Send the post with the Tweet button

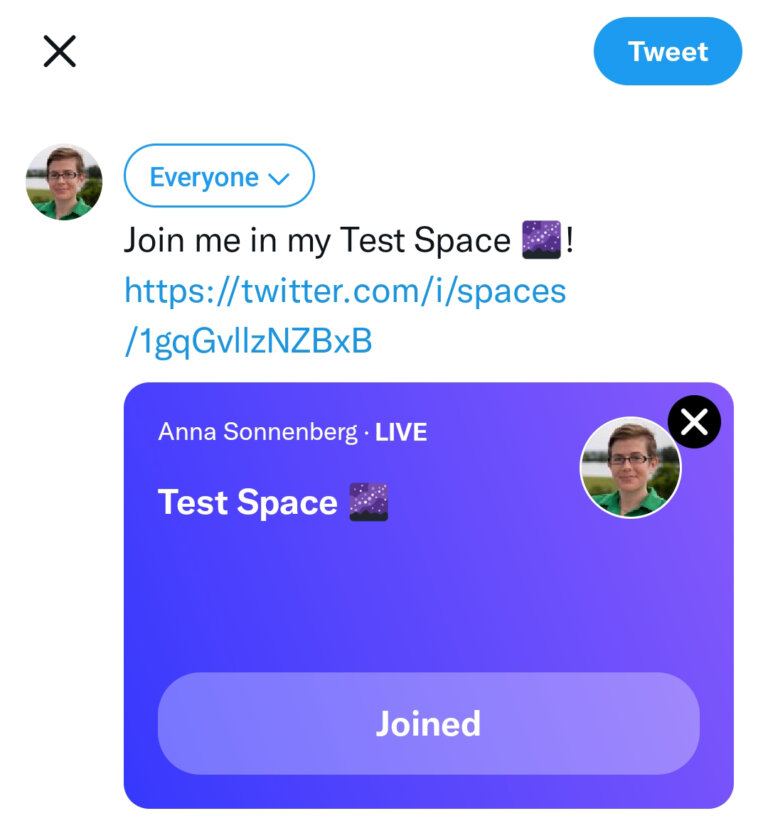pyautogui.click(x=667, y=51)
